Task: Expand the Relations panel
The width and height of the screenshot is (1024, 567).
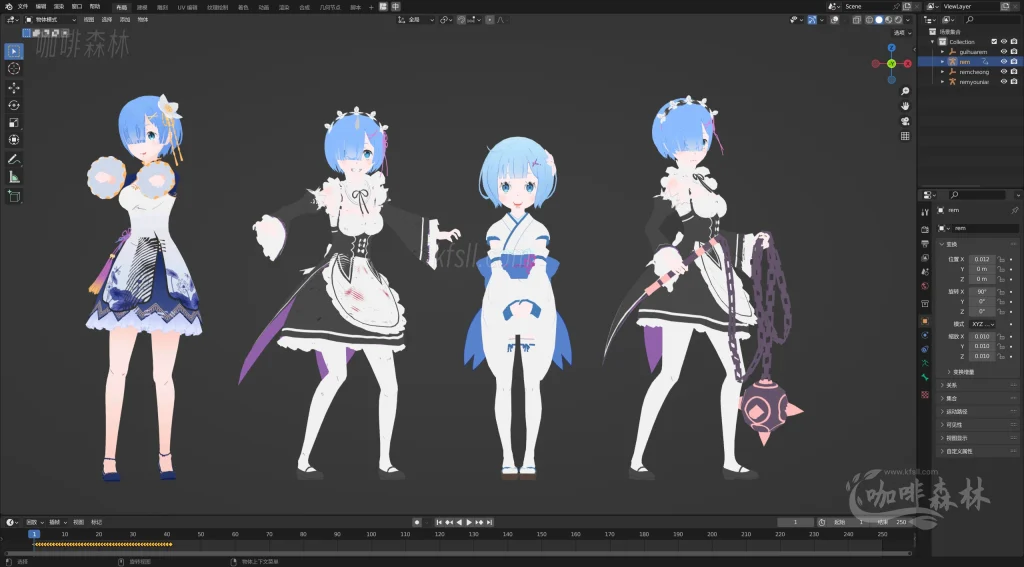Action: point(978,385)
